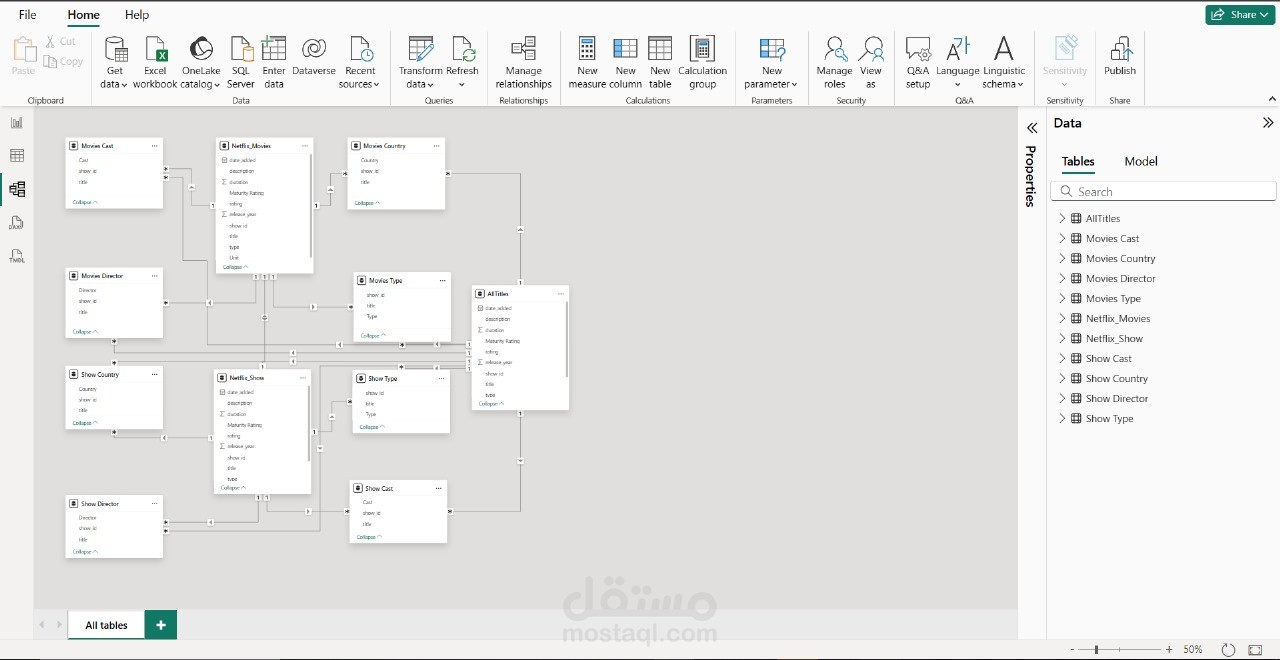
Task: Open Recent sources list
Action: (x=360, y=62)
